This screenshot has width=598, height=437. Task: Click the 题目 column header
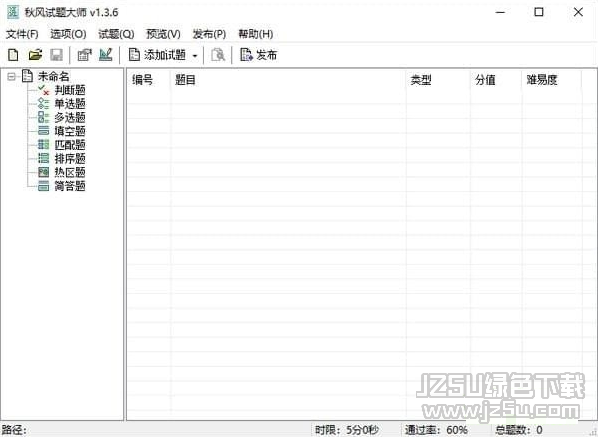(x=289, y=80)
